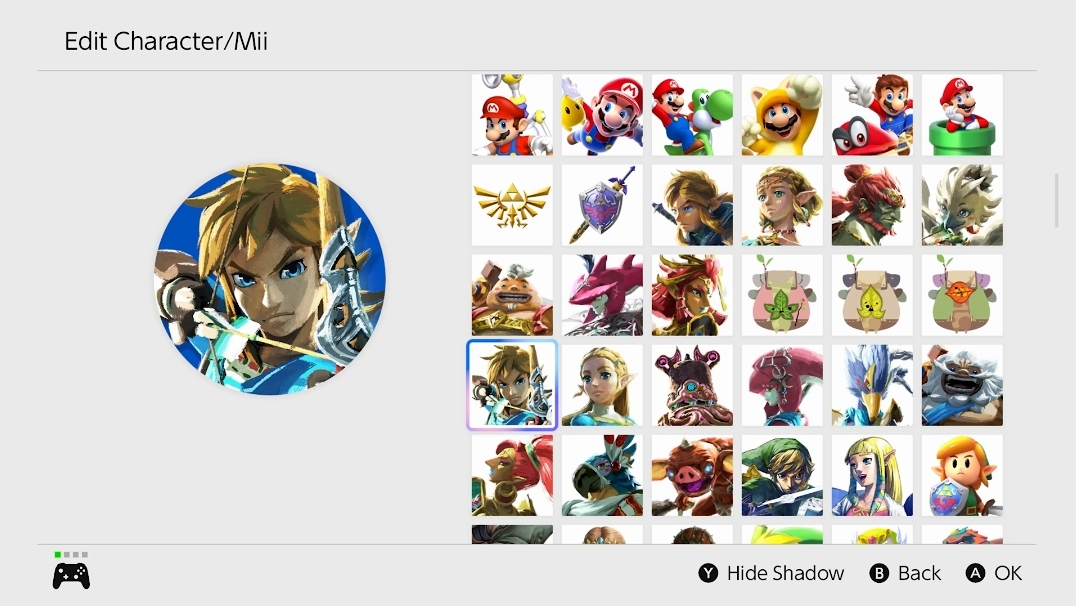
Task: Choose Mario riding green Yoshi icon
Action: (x=692, y=115)
